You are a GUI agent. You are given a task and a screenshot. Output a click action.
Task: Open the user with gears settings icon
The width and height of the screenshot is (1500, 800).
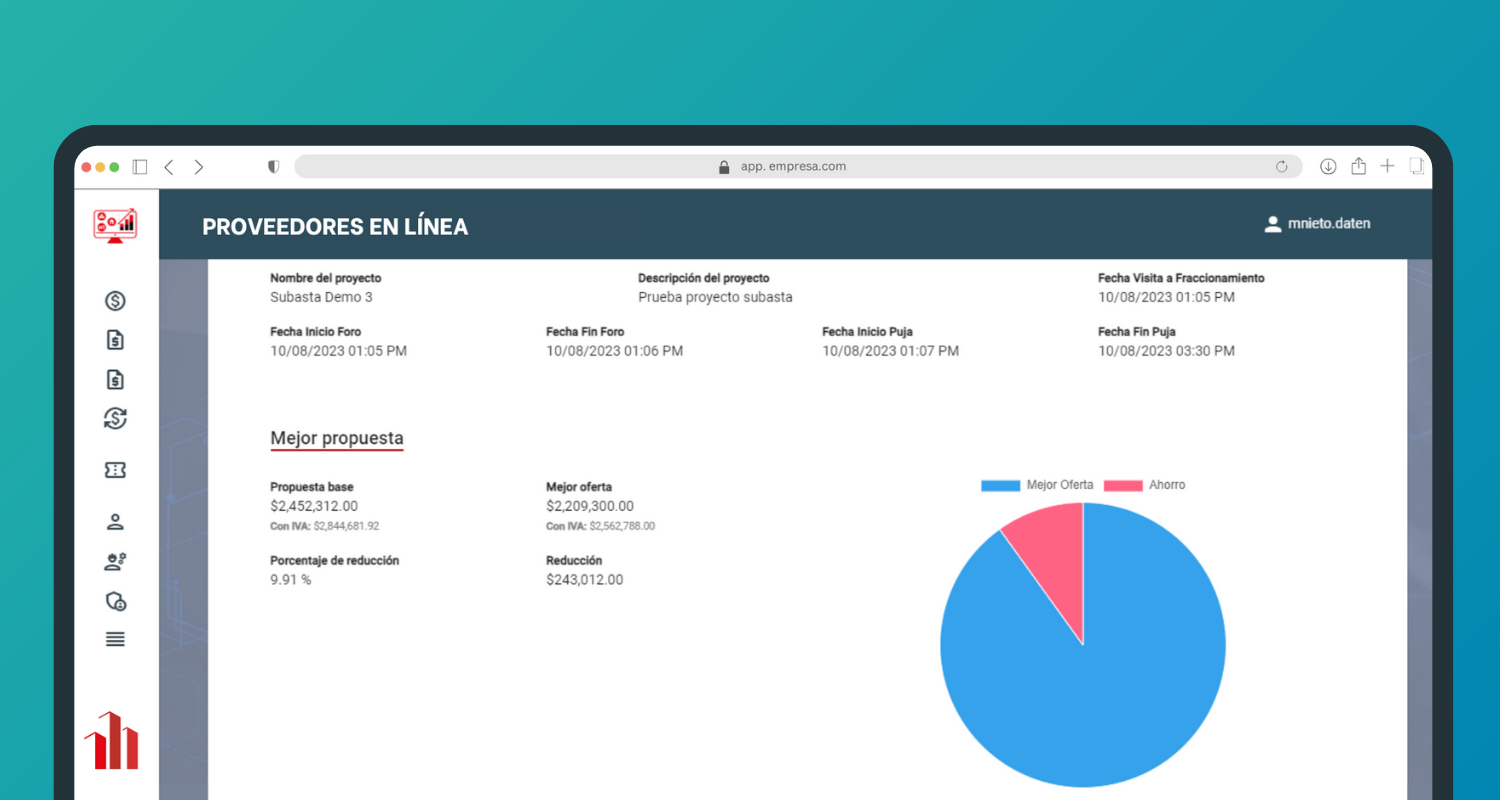click(115, 561)
